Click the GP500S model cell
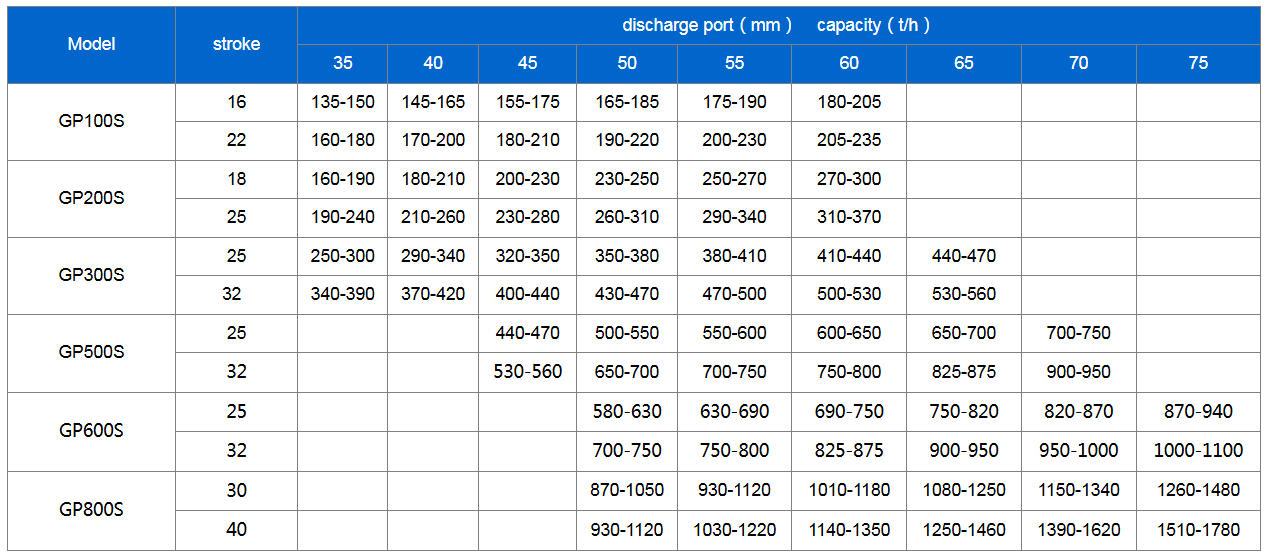The height and width of the screenshot is (558, 1266). [91, 352]
